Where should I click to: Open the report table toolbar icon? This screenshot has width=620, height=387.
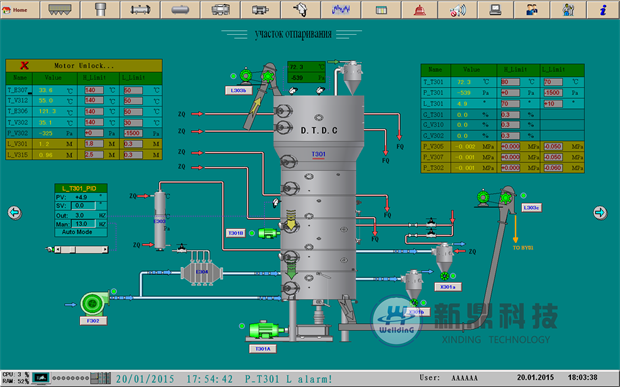tap(381, 9)
